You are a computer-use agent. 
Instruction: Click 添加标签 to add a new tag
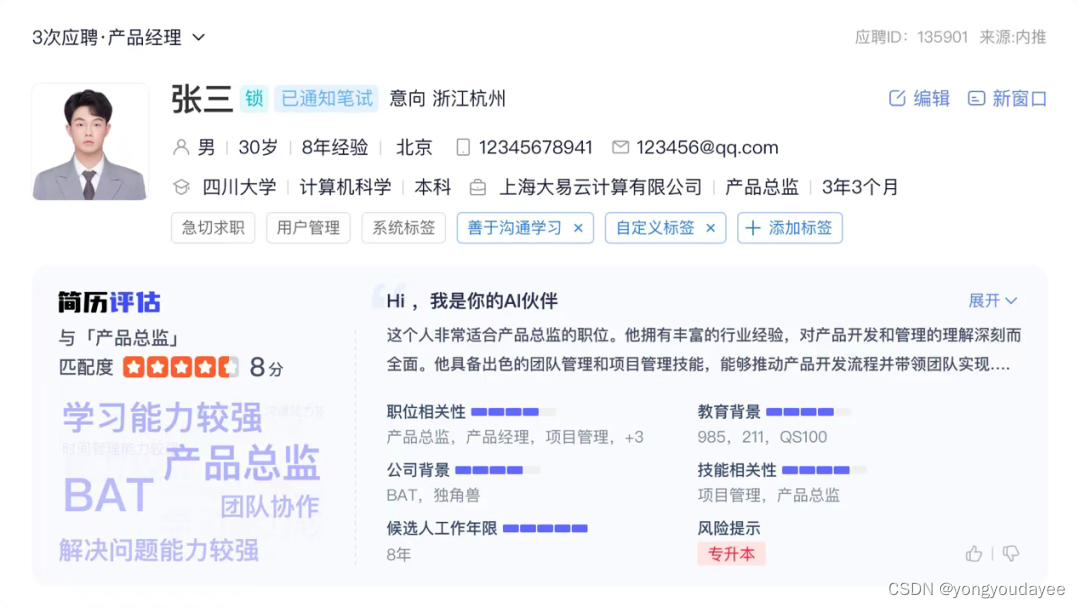pos(790,228)
